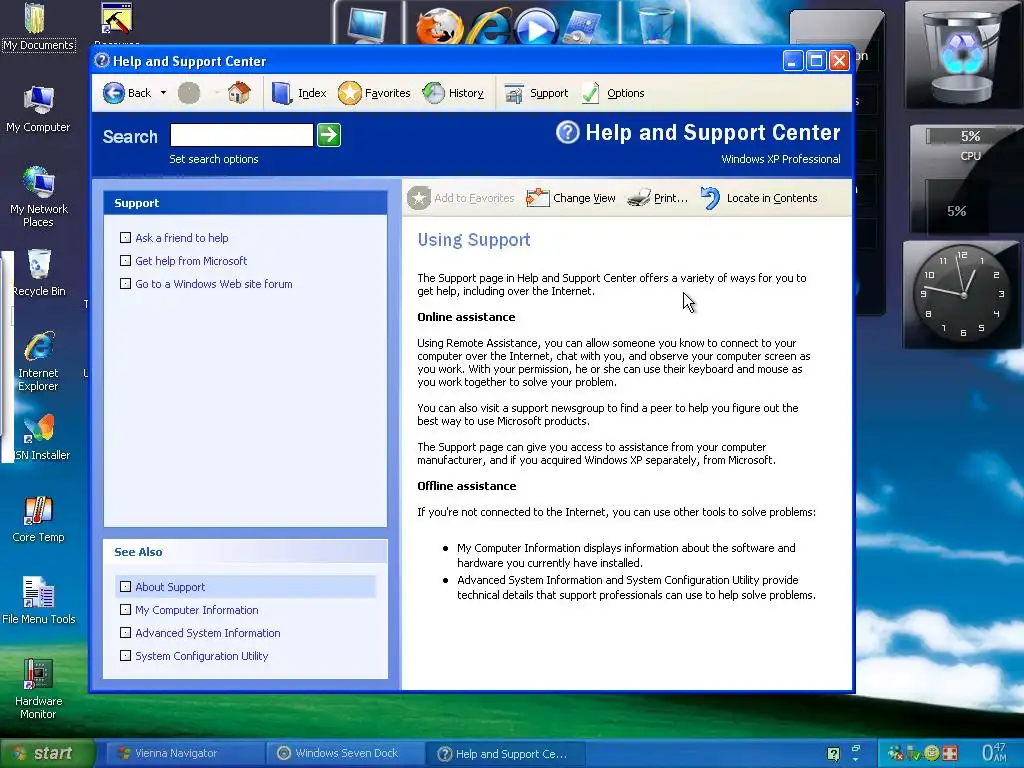Click the Print icon
The width and height of the screenshot is (1024, 768).
tap(639, 198)
